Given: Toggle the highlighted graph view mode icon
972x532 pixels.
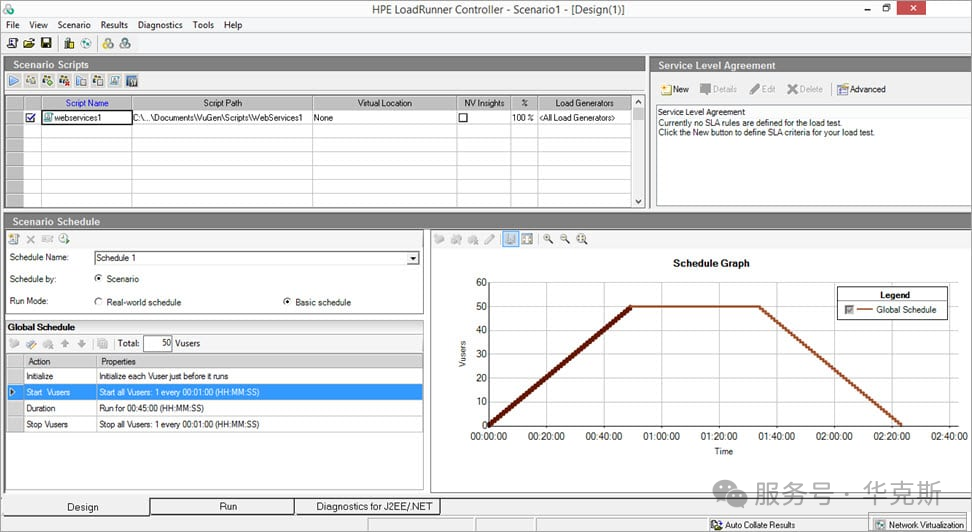Looking at the screenshot, I should 510,239.
